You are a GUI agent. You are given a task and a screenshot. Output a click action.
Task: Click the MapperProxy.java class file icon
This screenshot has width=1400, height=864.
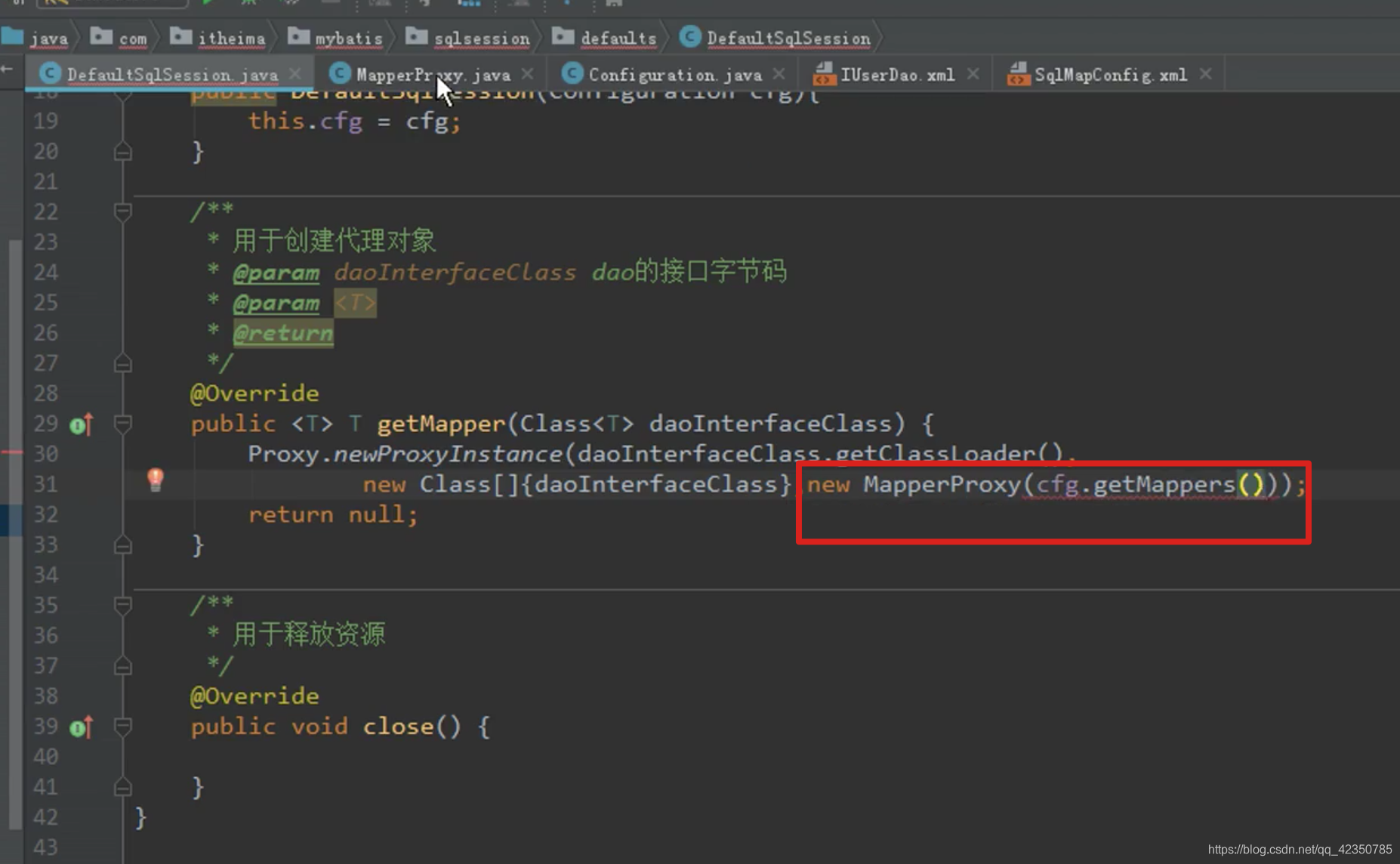click(340, 73)
